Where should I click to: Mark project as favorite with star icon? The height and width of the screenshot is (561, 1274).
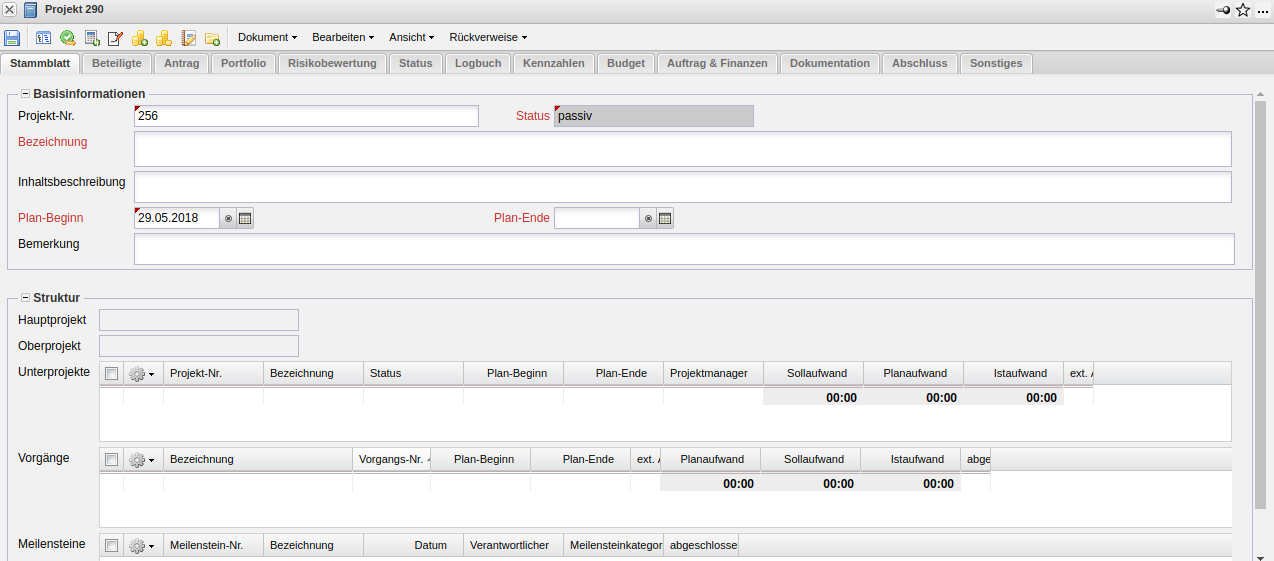pyautogui.click(x=1243, y=10)
